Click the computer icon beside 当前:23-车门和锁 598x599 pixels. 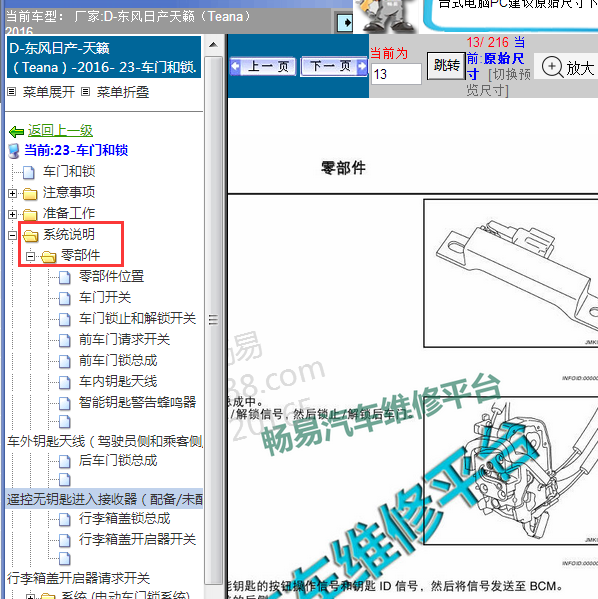point(14,151)
